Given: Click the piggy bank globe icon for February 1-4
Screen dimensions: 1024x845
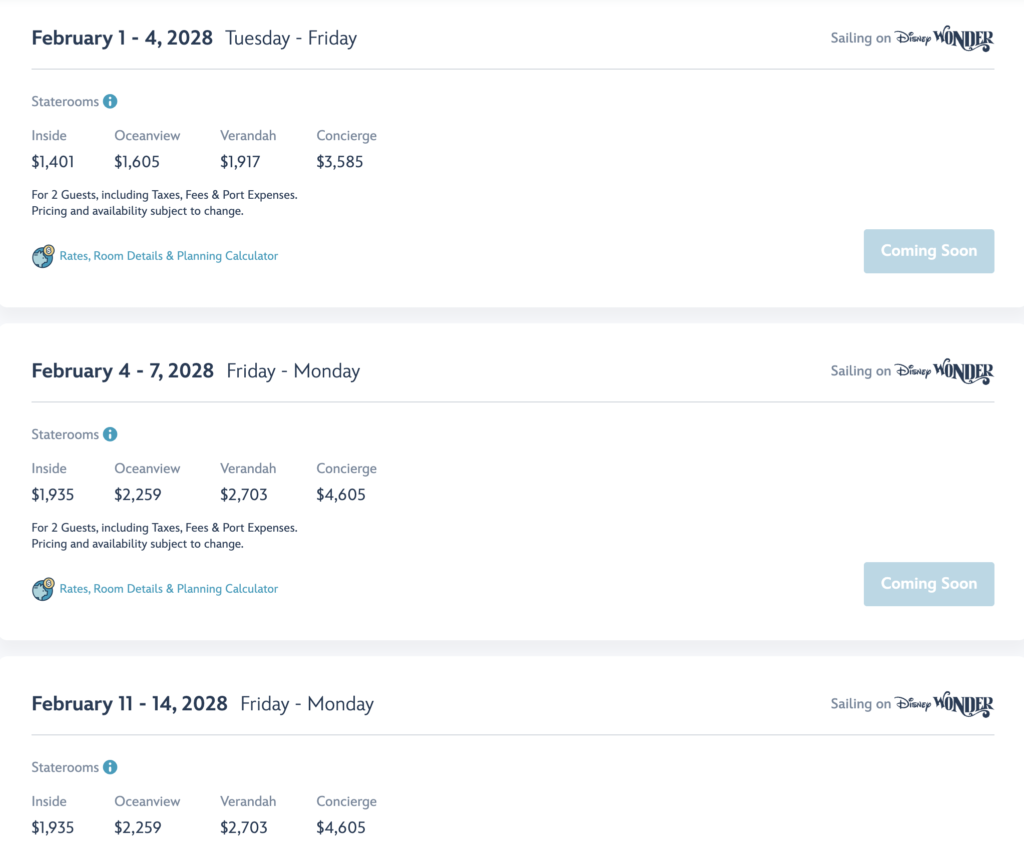Looking at the screenshot, I should pos(43,256).
